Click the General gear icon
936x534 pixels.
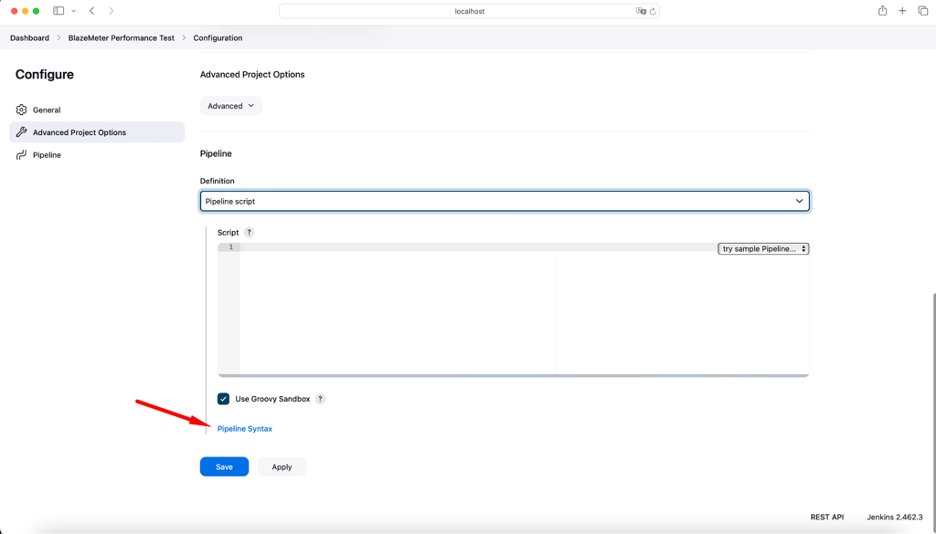(x=21, y=110)
